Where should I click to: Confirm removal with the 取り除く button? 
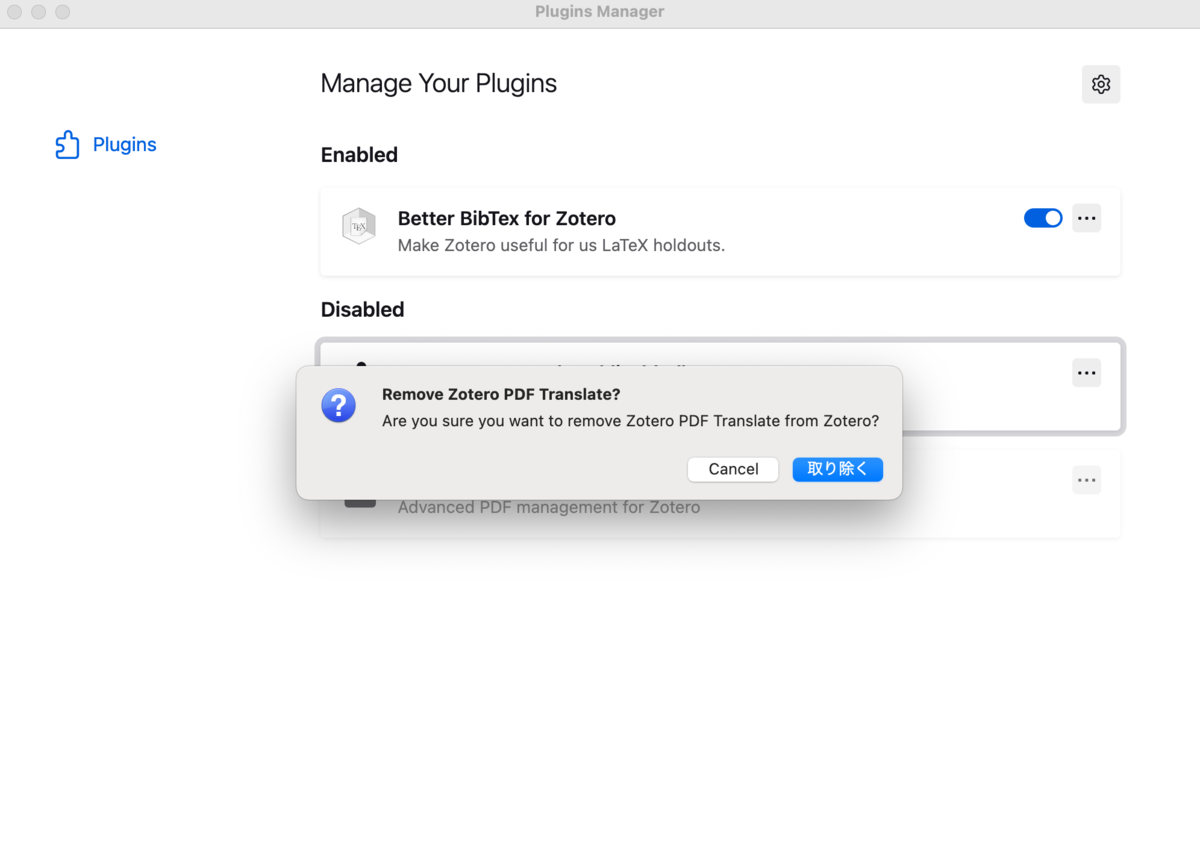click(x=838, y=469)
